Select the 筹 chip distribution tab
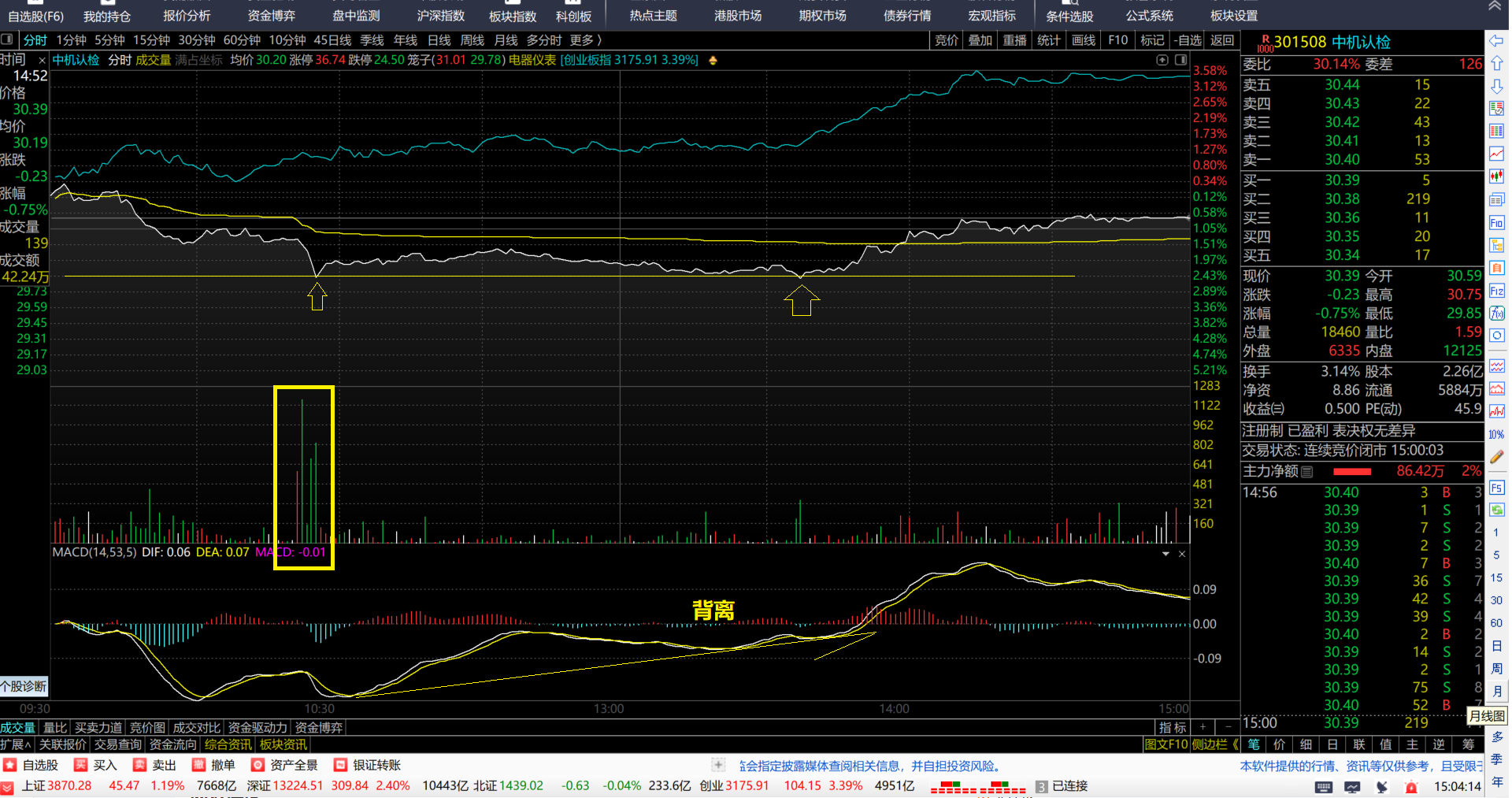This screenshot has width=1512, height=798. pos(1467,744)
